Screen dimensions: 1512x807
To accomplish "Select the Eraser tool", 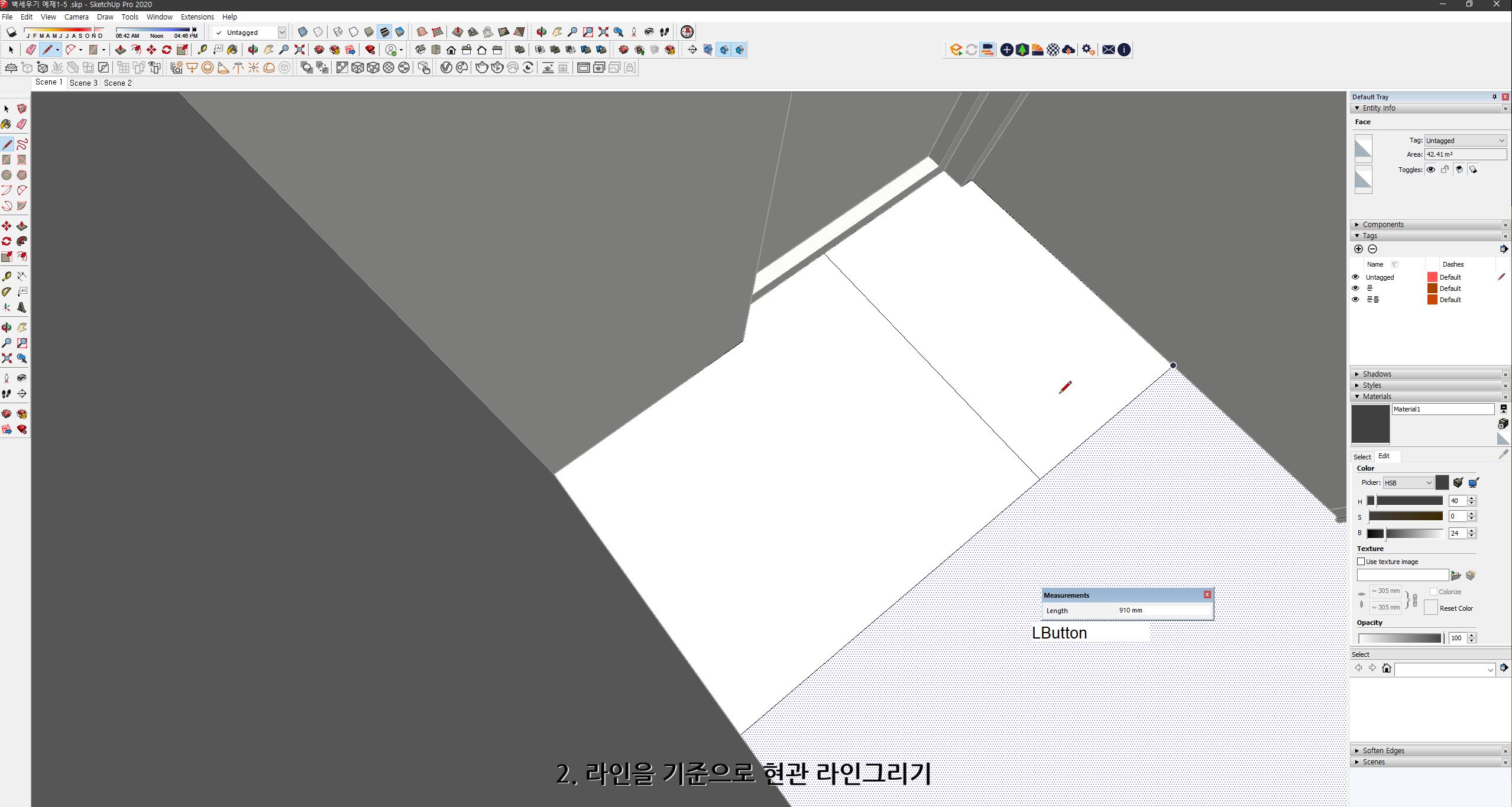I will coord(22,124).
